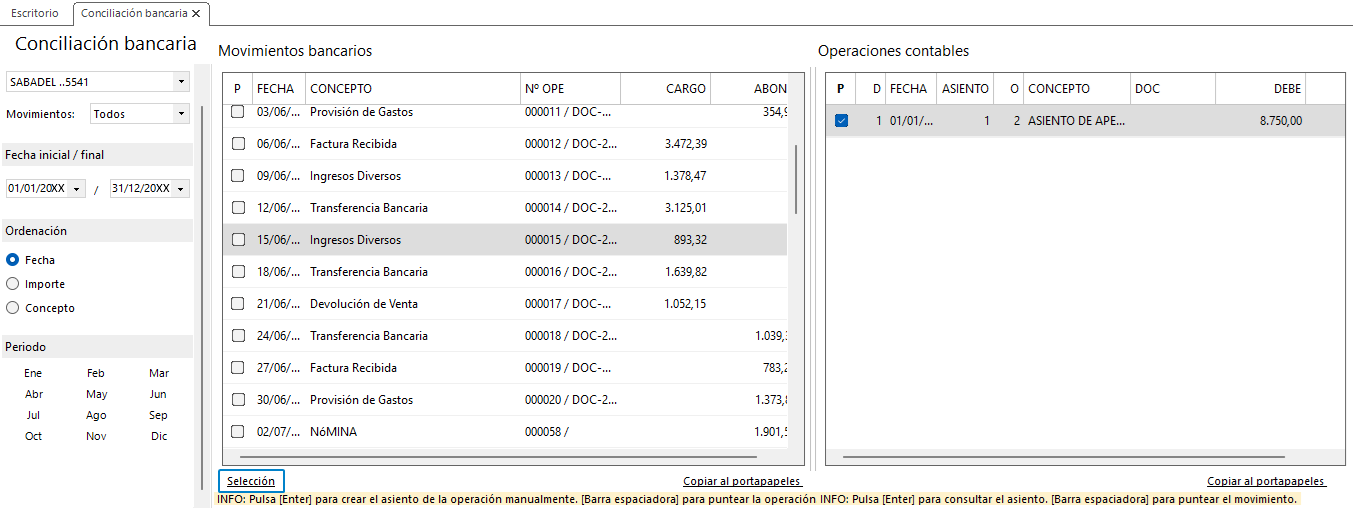Viewport: 1353px width, 508px height.
Task: Filter period by Jun month
Action: (x=158, y=394)
